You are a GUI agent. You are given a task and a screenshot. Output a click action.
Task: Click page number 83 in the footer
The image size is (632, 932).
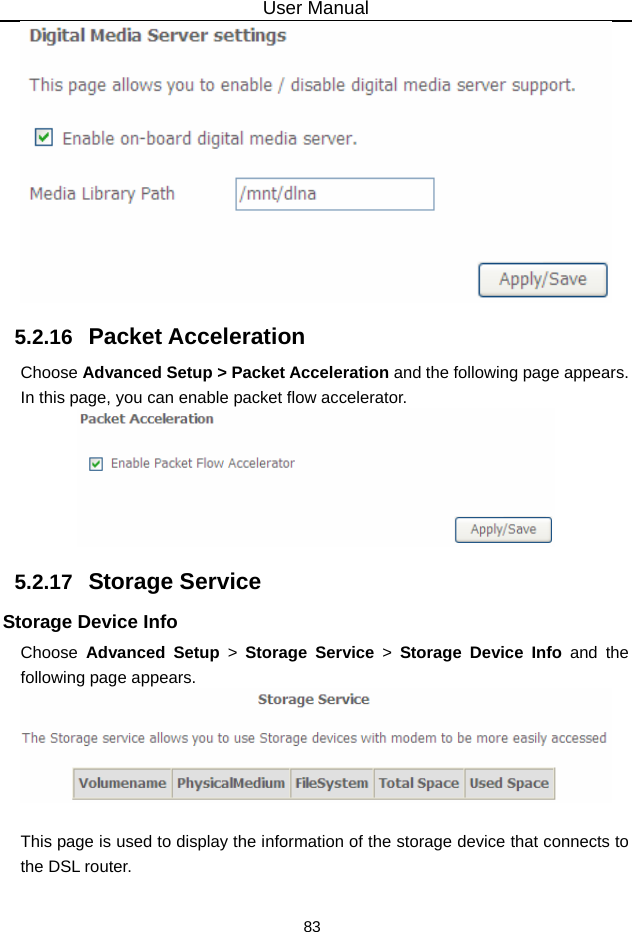[x=313, y=926]
